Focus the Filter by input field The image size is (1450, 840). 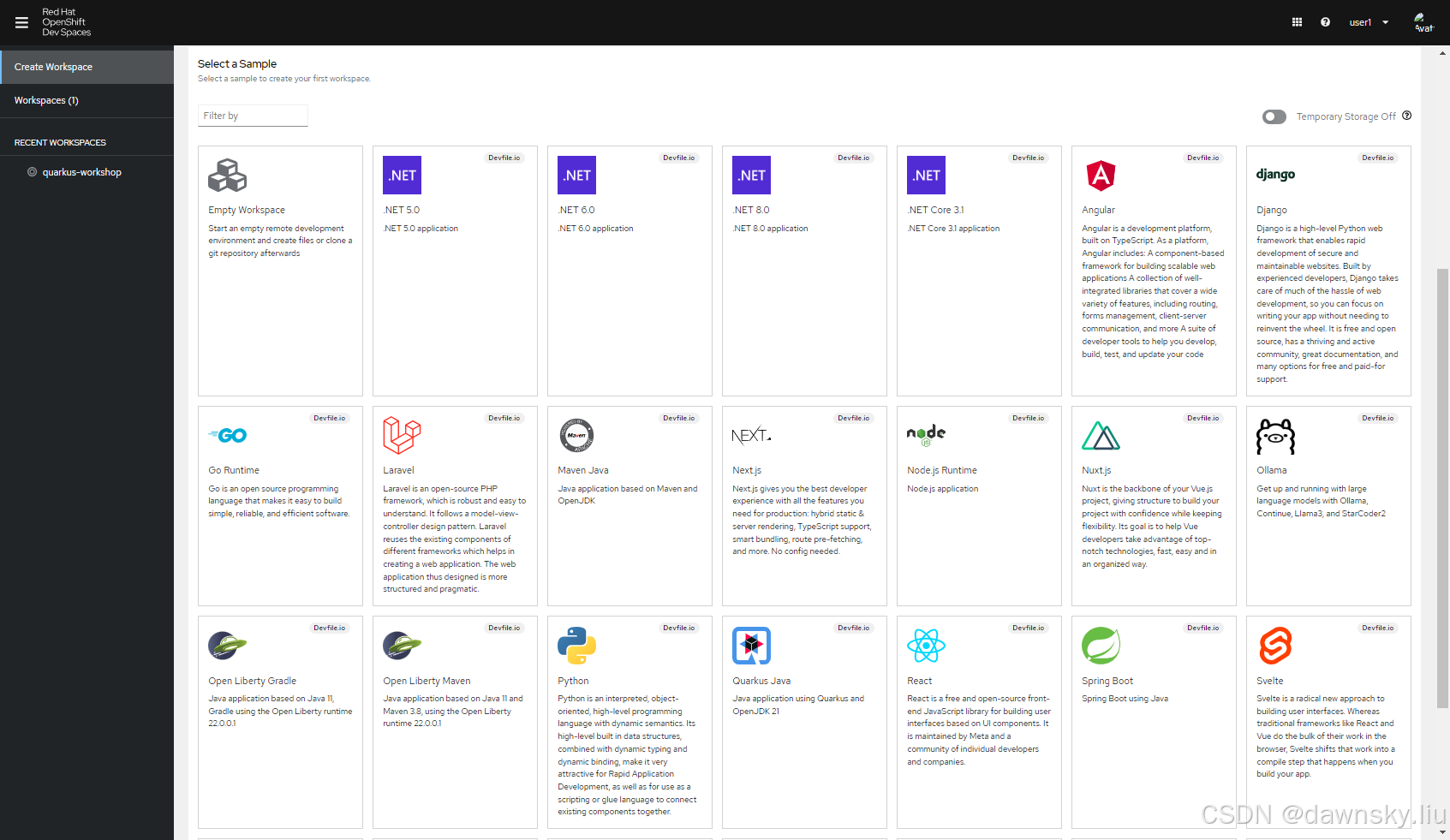tap(253, 116)
